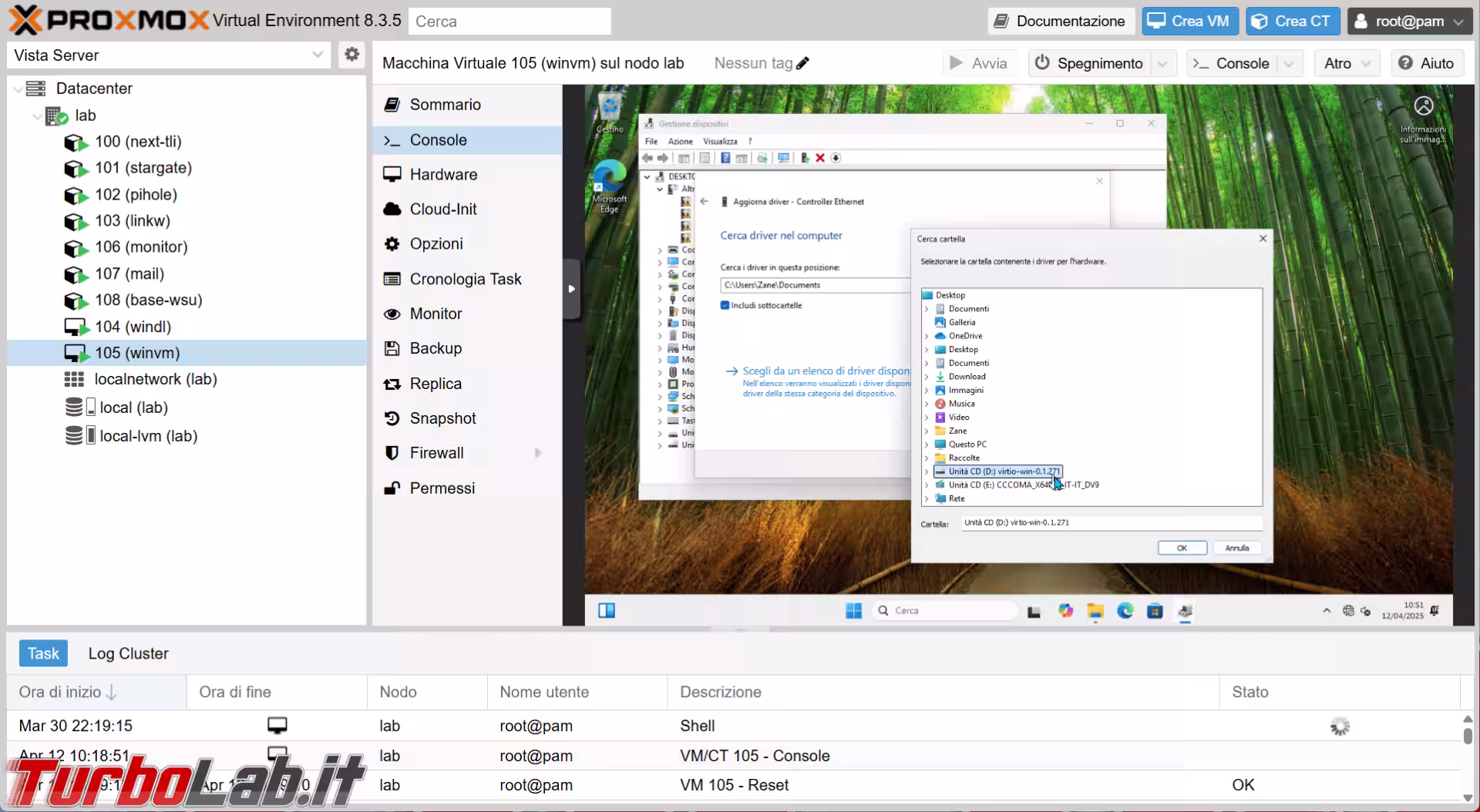Toggle the Includi sottocartelle checkbox
Viewport: 1480px width, 812px height.
point(725,306)
